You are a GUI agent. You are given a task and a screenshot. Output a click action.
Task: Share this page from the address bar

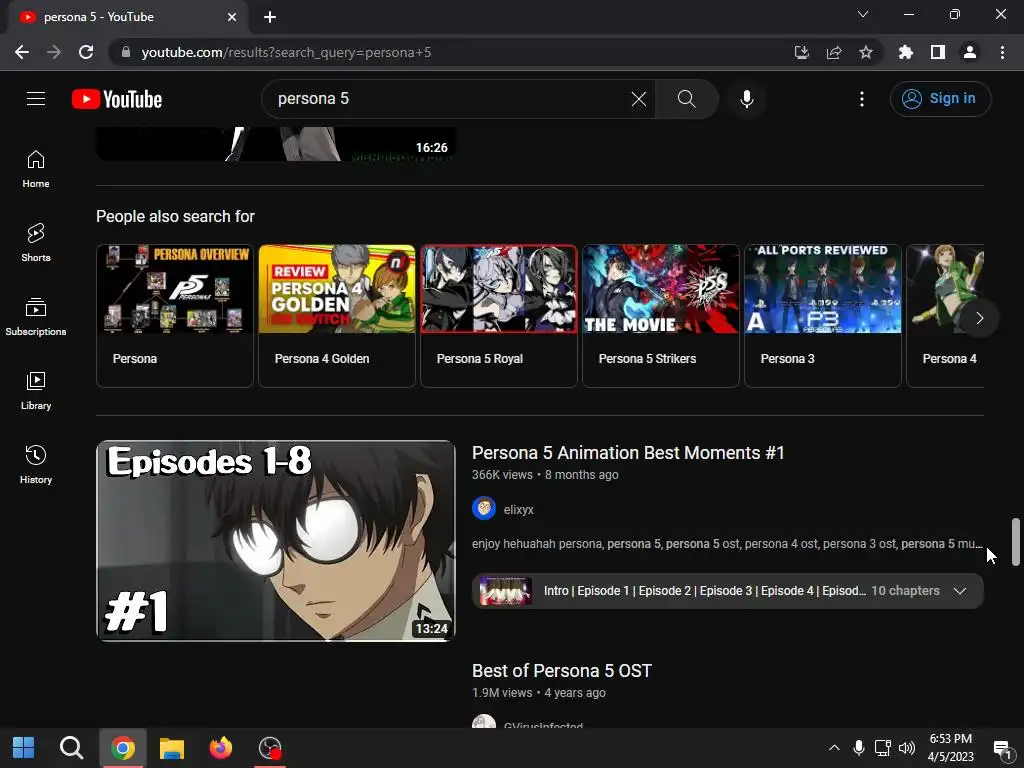(x=834, y=52)
